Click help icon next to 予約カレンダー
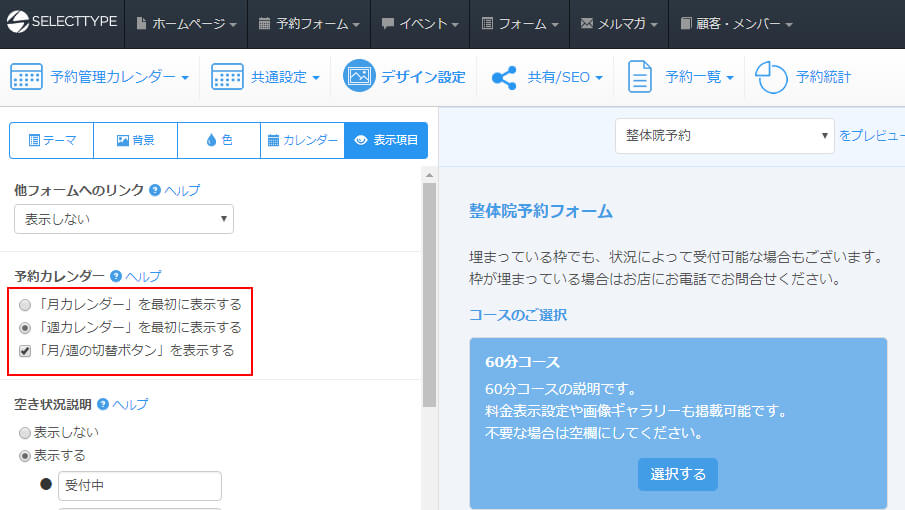This screenshot has height=510, width=905. pyautogui.click(x=116, y=276)
